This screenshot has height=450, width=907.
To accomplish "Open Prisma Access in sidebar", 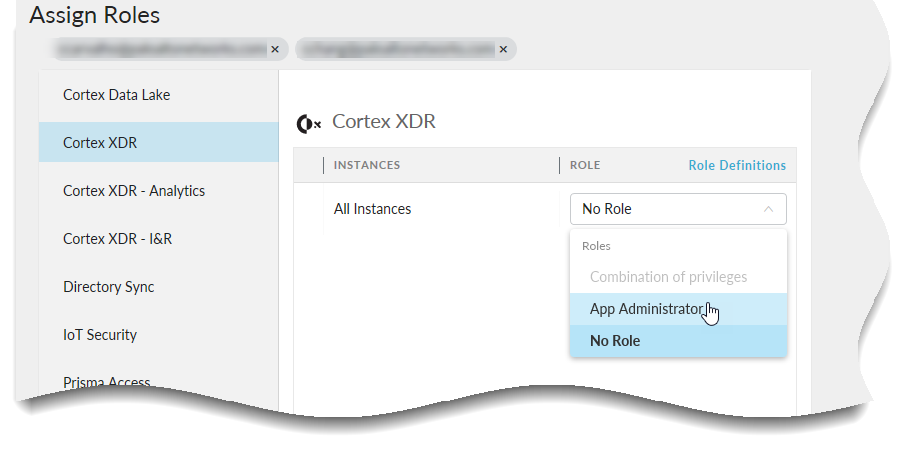I will point(106,382).
